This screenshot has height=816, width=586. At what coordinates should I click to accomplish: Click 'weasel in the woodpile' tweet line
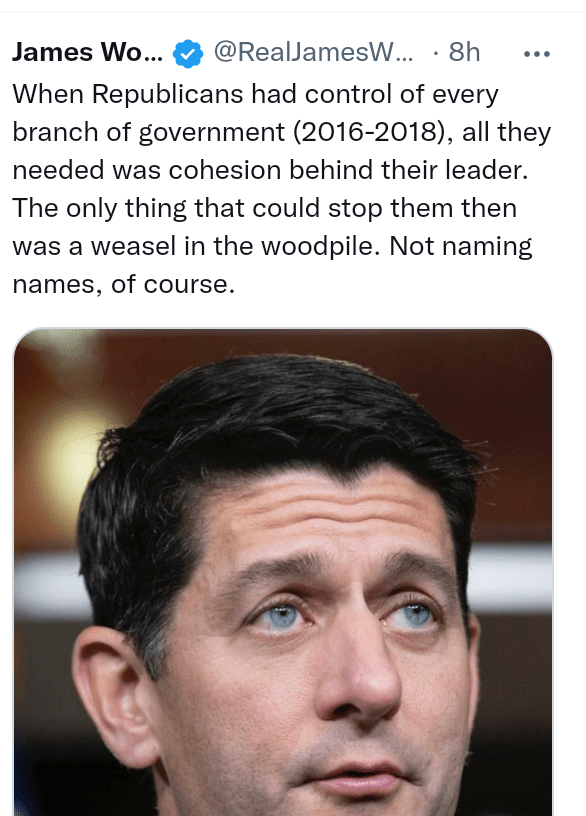tap(272, 246)
